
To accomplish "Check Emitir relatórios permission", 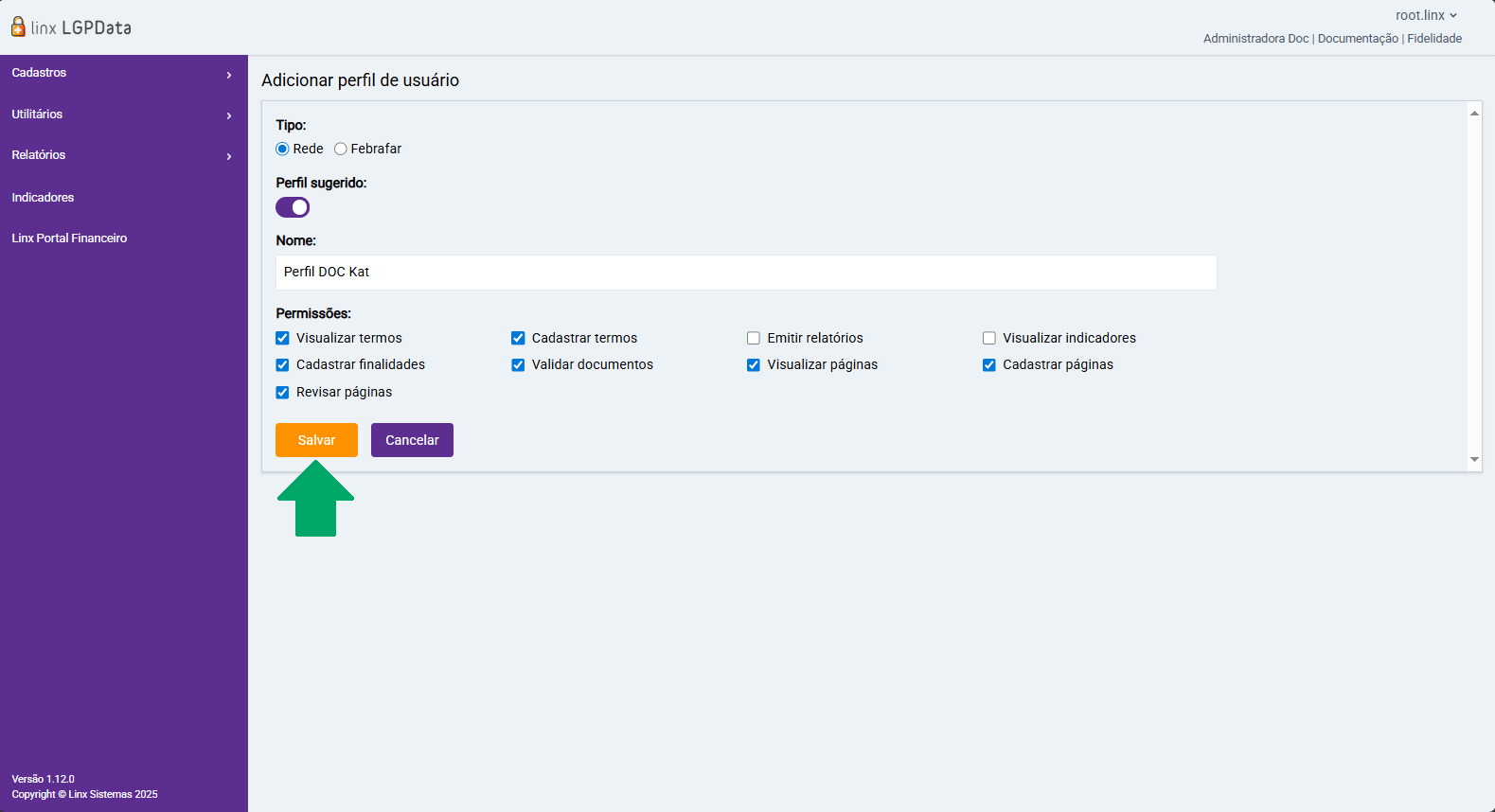I will pyautogui.click(x=754, y=338).
